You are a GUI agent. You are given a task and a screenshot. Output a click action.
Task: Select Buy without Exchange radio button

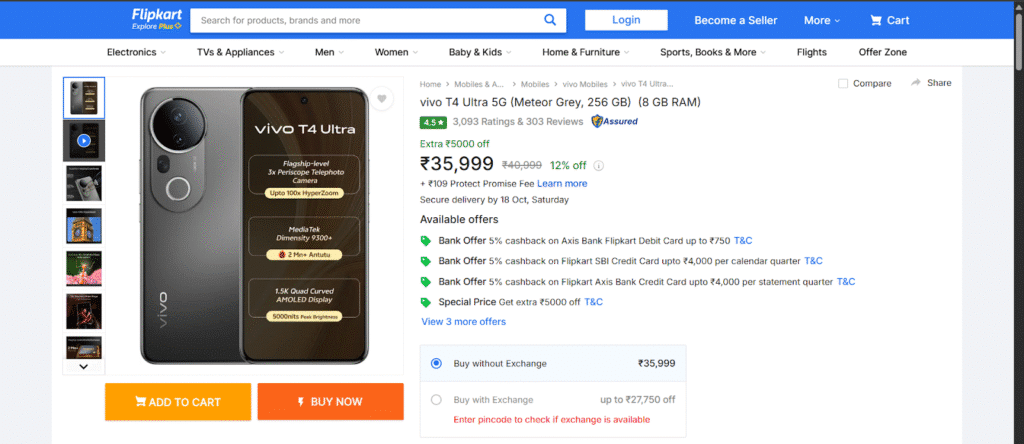[x=436, y=364]
